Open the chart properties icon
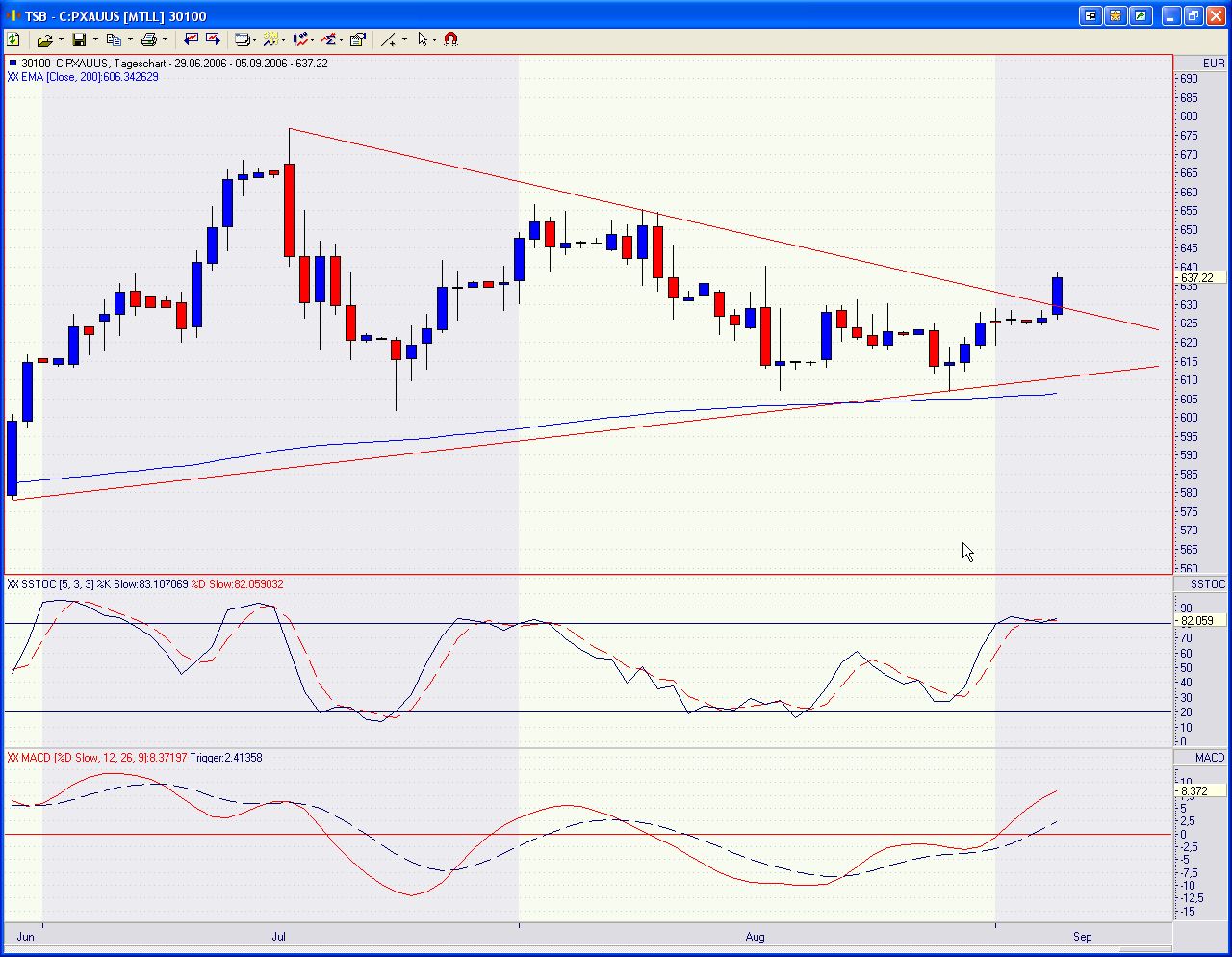 (358, 39)
